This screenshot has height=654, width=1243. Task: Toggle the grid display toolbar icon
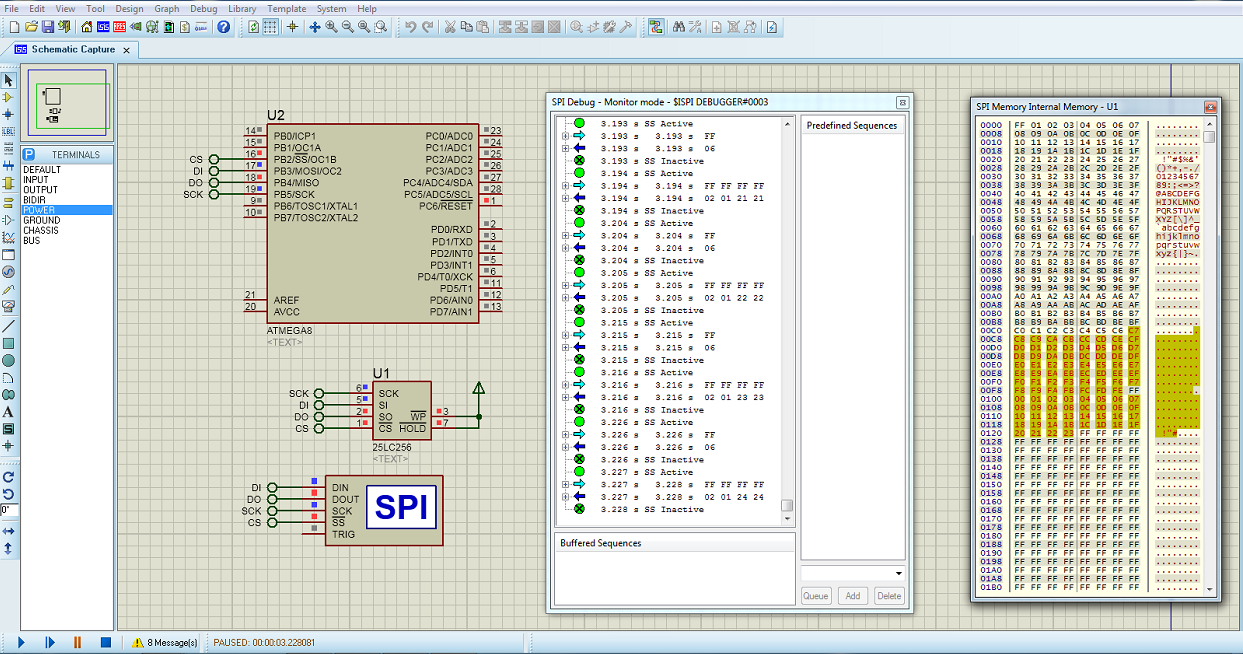click(270, 27)
